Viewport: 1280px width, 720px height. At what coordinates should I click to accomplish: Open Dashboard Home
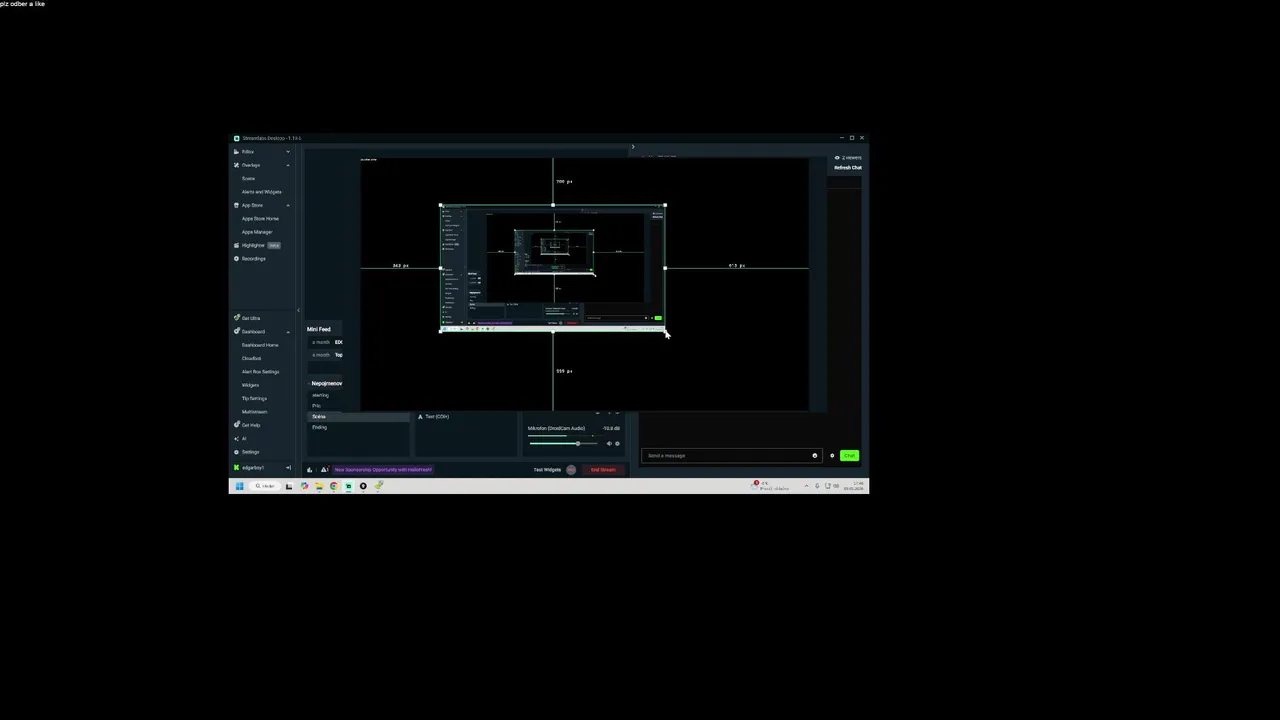(x=260, y=345)
